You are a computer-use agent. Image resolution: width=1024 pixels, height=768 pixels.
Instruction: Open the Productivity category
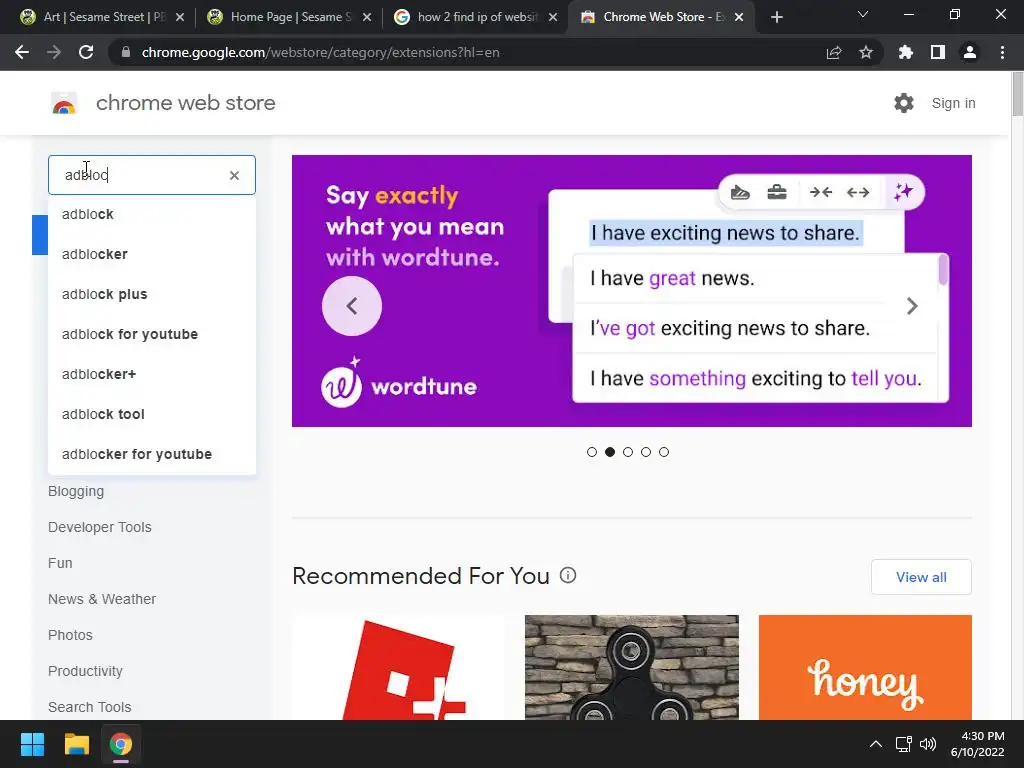coord(85,671)
